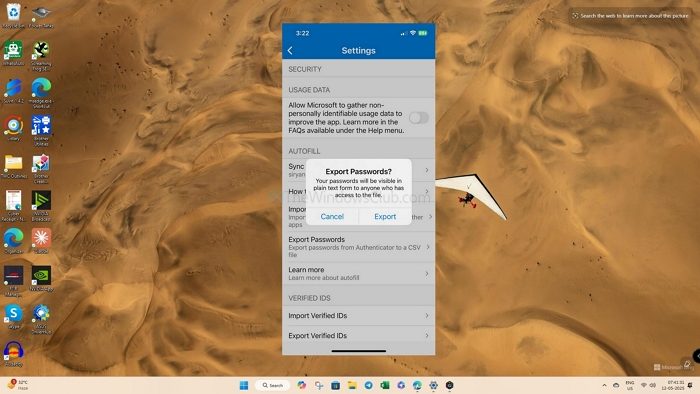Click the VERIFIED IDS section header
This screenshot has height=394, width=700.
coord(309,298)
